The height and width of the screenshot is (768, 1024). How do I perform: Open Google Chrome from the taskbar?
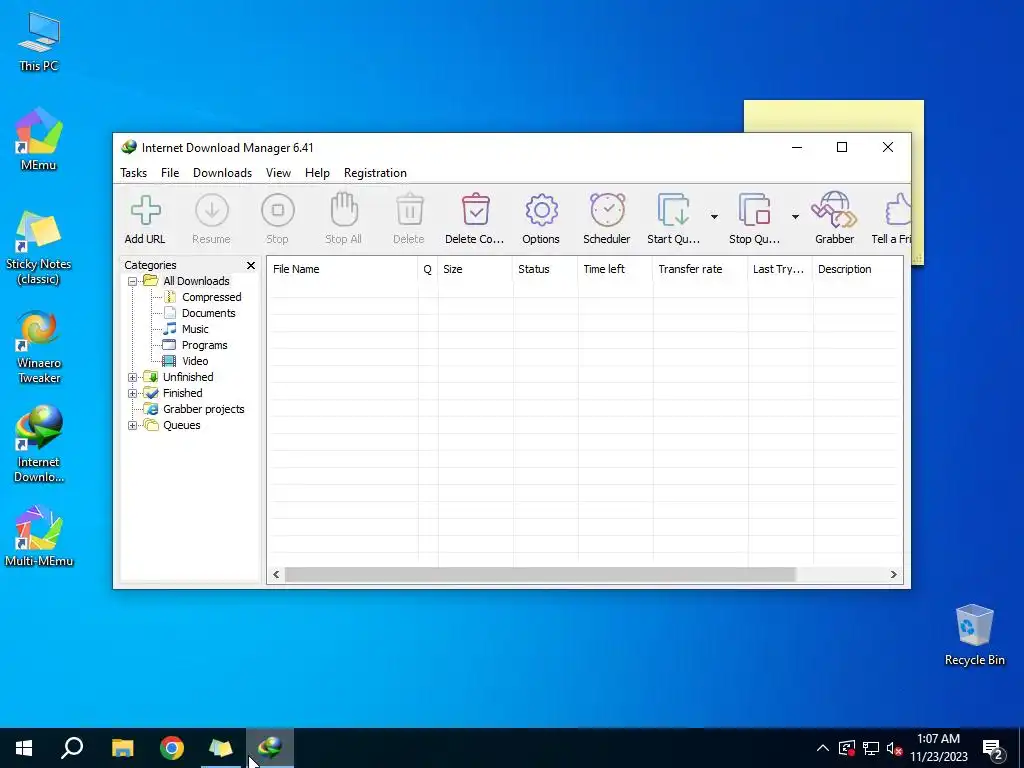point(172,748)
